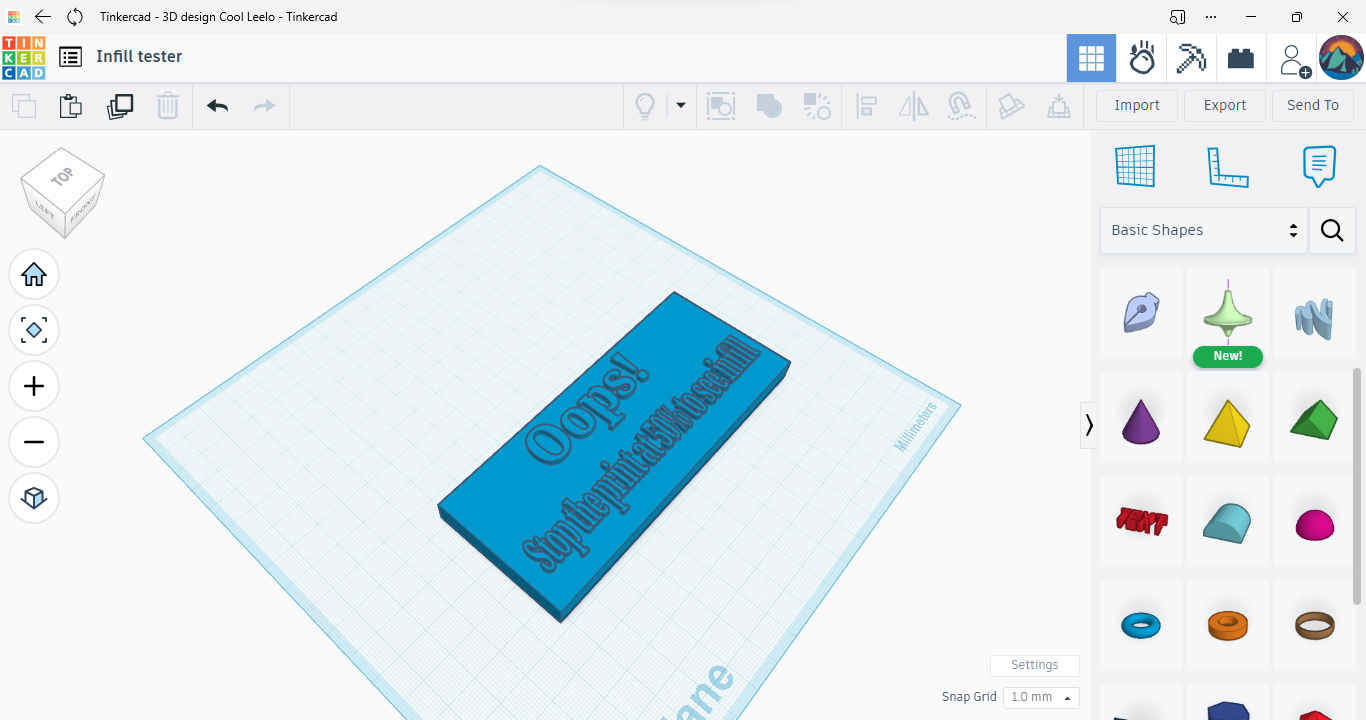Click the view cube TOP face

(62, 177)
